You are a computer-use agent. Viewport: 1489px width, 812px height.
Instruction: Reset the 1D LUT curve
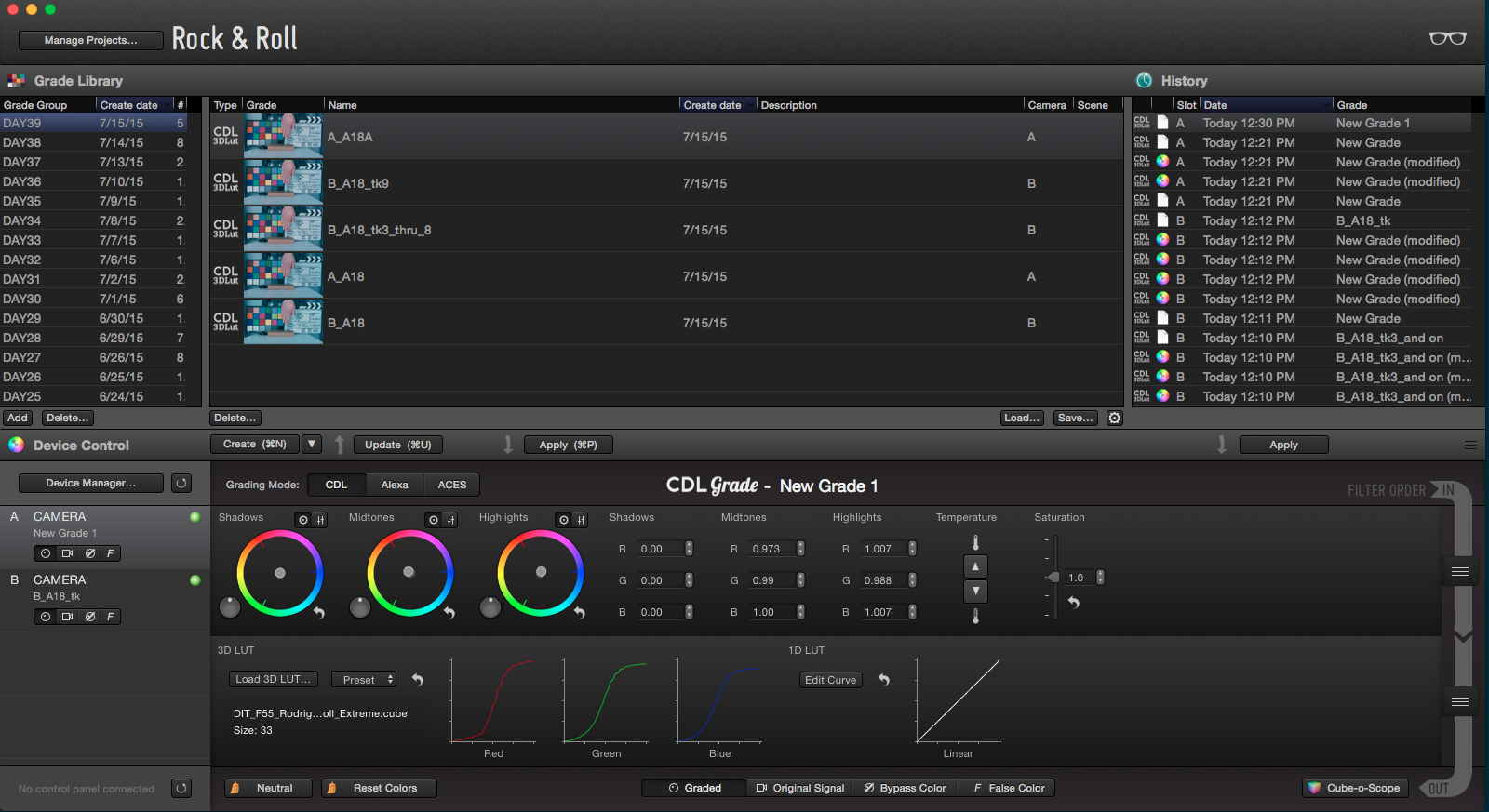point(884,680)
